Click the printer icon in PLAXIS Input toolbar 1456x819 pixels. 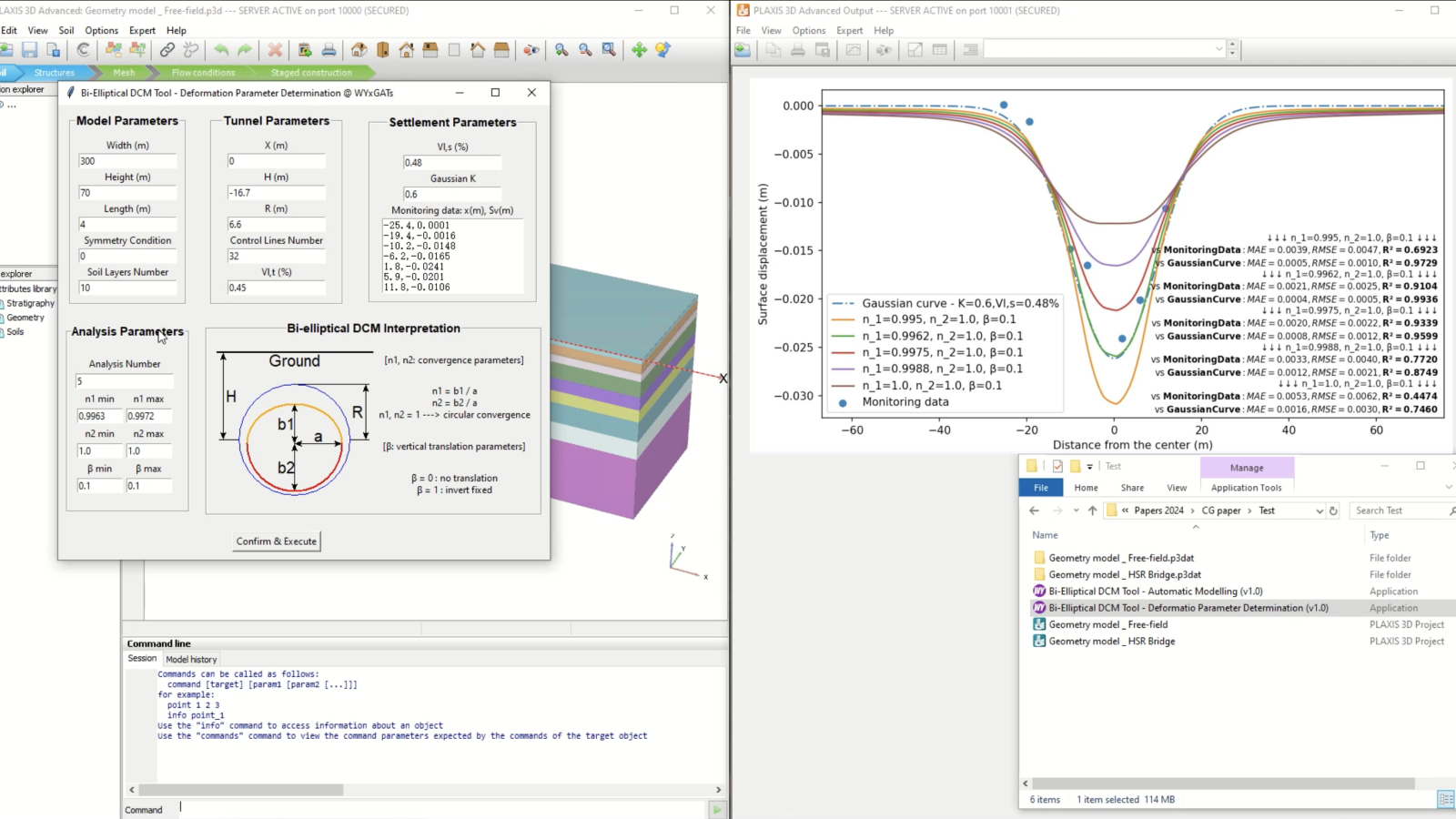[329, 50]
